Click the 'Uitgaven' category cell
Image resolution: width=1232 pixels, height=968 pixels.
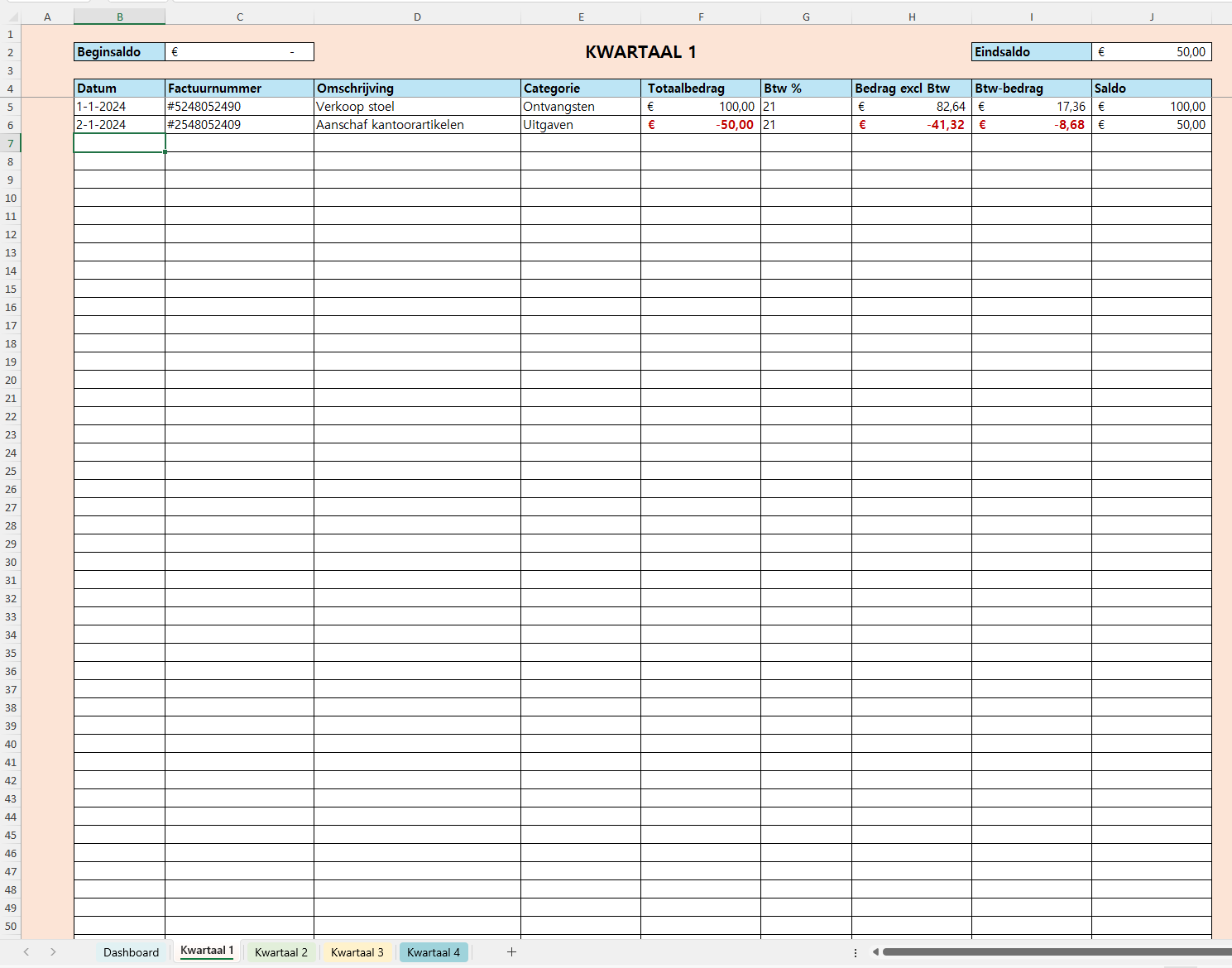tap(580, 125)
